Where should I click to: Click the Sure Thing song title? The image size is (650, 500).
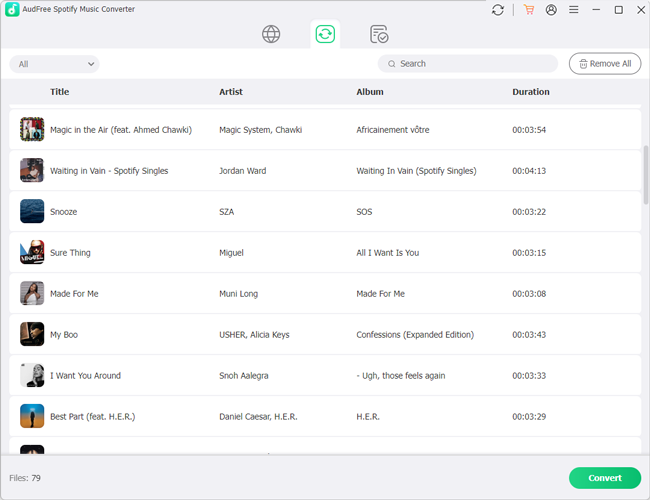(70, 252)
